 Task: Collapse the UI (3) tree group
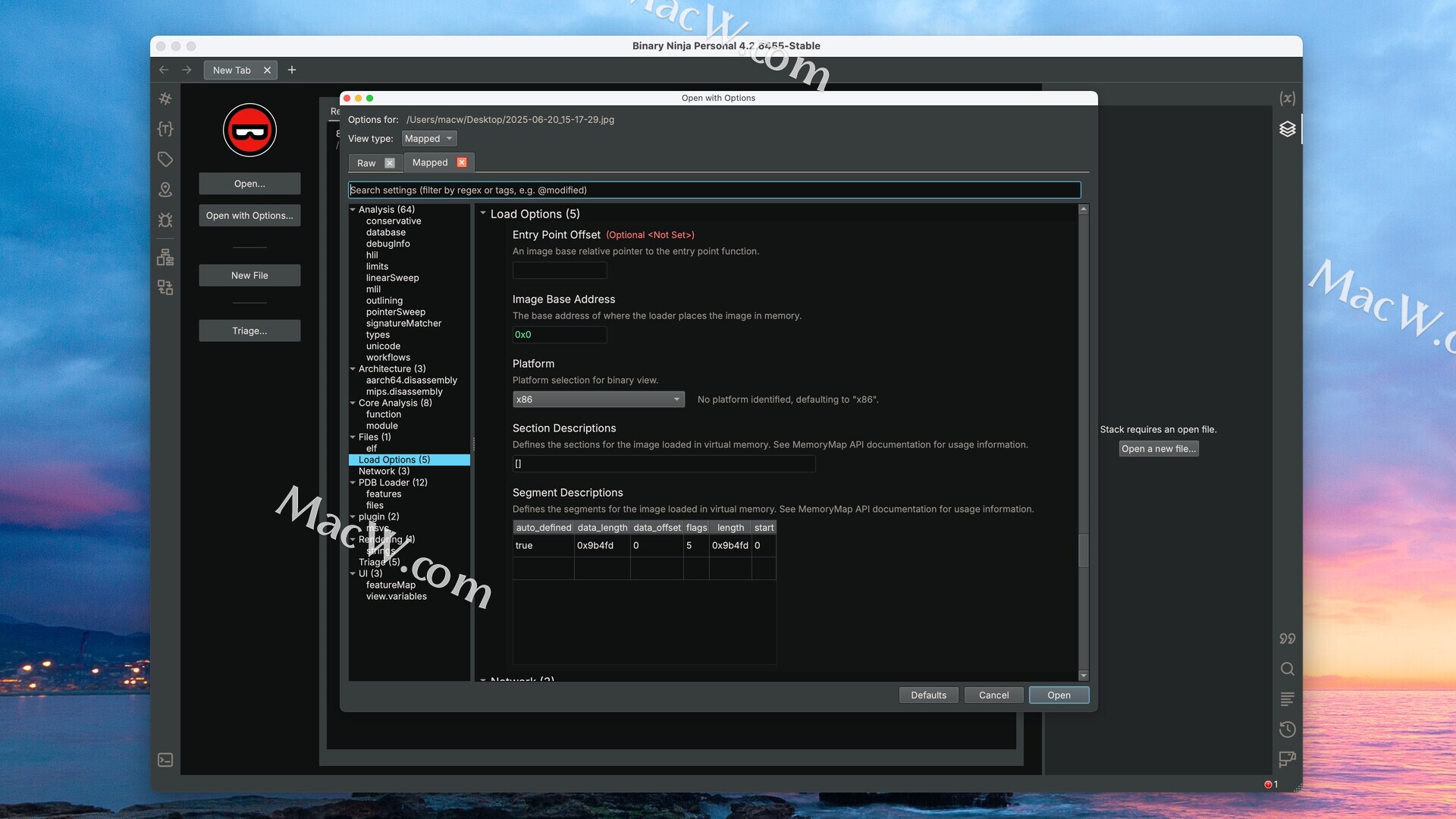click(353, 573)
